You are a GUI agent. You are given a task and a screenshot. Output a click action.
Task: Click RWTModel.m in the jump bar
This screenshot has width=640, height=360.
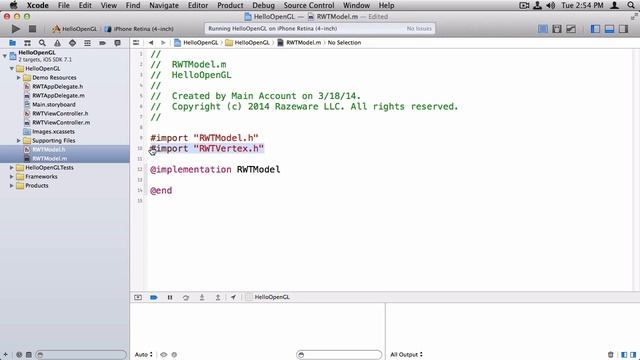click(303, 42)
